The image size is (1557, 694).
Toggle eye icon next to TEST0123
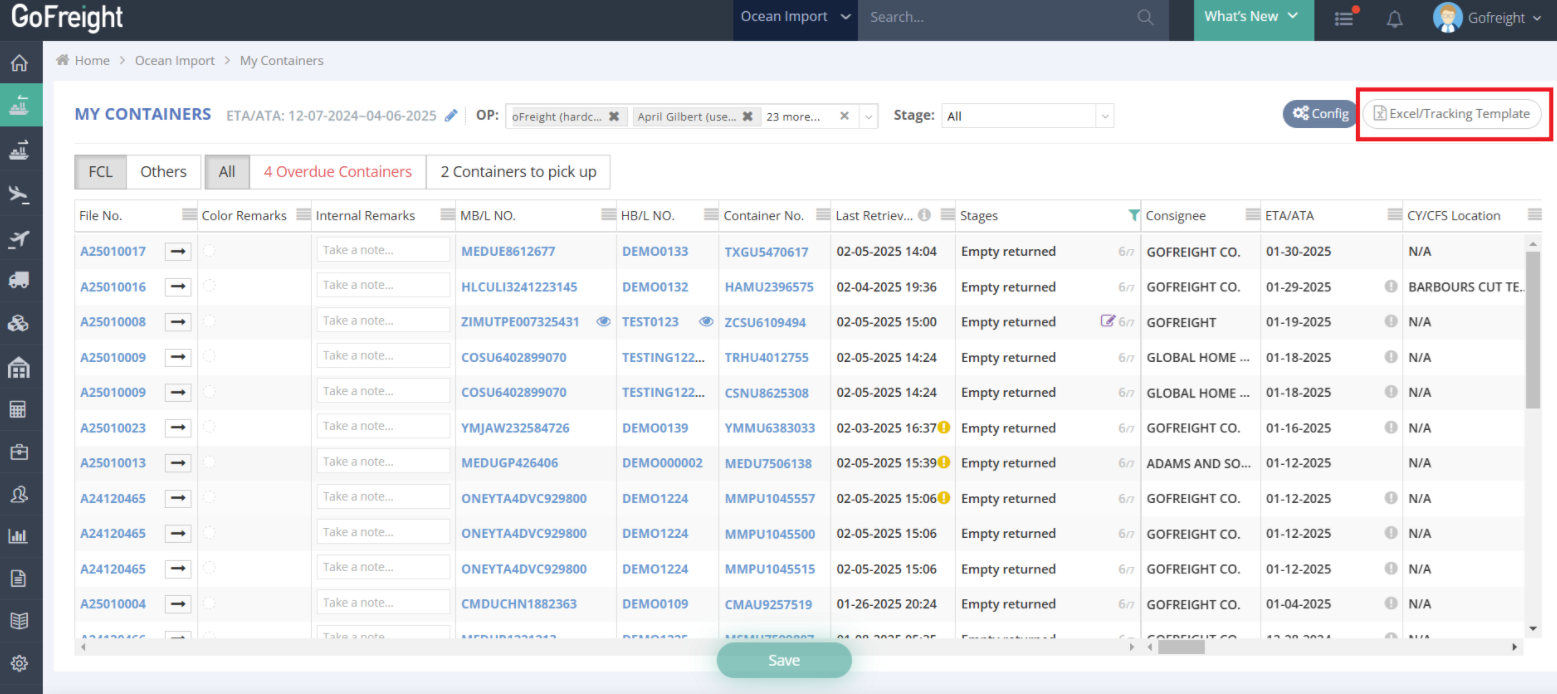pyautogui.click(x=706, y=322)
